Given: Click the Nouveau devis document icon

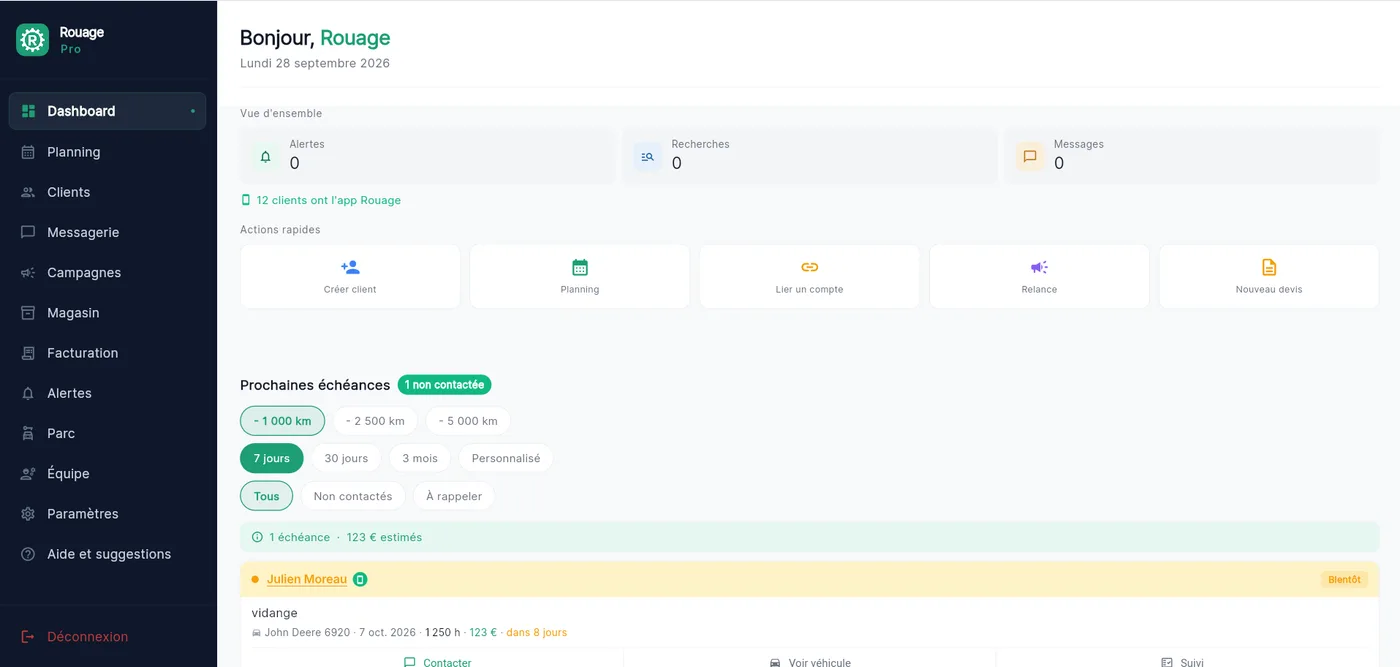Looking at the screenshot, I should coord(1269,267).
